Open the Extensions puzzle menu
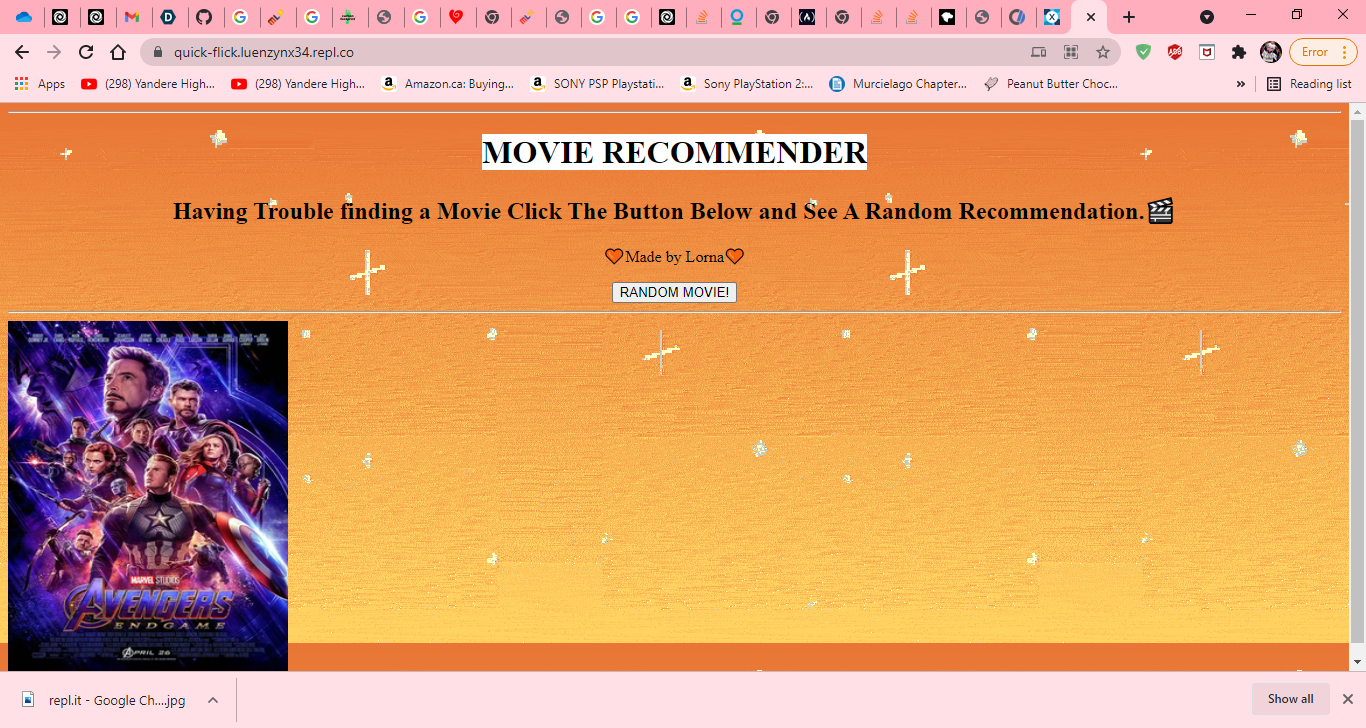This screenshot has width=1366, height=728. point(1239,52)
